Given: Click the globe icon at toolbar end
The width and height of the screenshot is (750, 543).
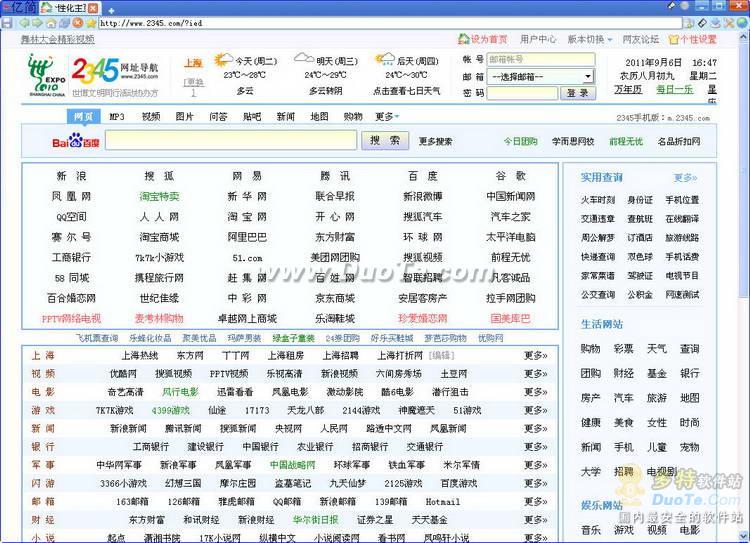Looking at the screenshot, I should pos(742,23).
